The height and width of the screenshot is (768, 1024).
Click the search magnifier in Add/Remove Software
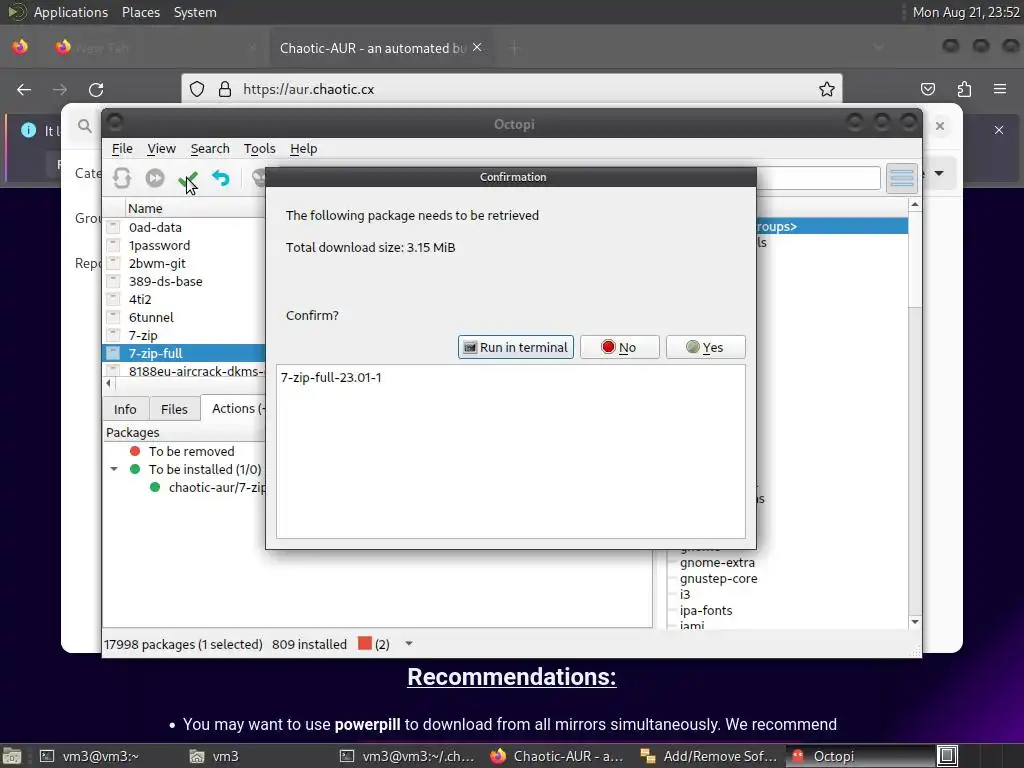pos(85,125)
